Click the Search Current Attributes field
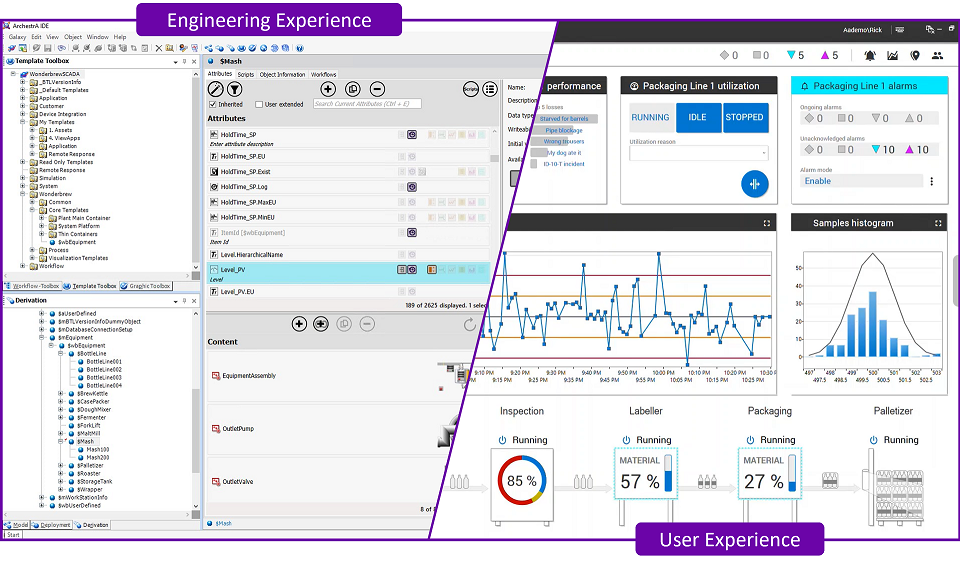This screenshot has height=565, width=960. pos(366,104)
